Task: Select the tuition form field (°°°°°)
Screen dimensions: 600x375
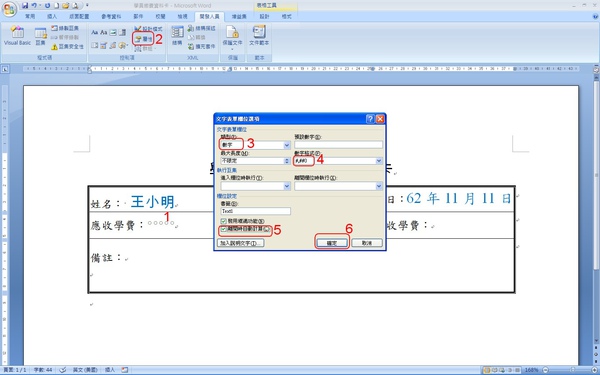Action: (161, 223)
